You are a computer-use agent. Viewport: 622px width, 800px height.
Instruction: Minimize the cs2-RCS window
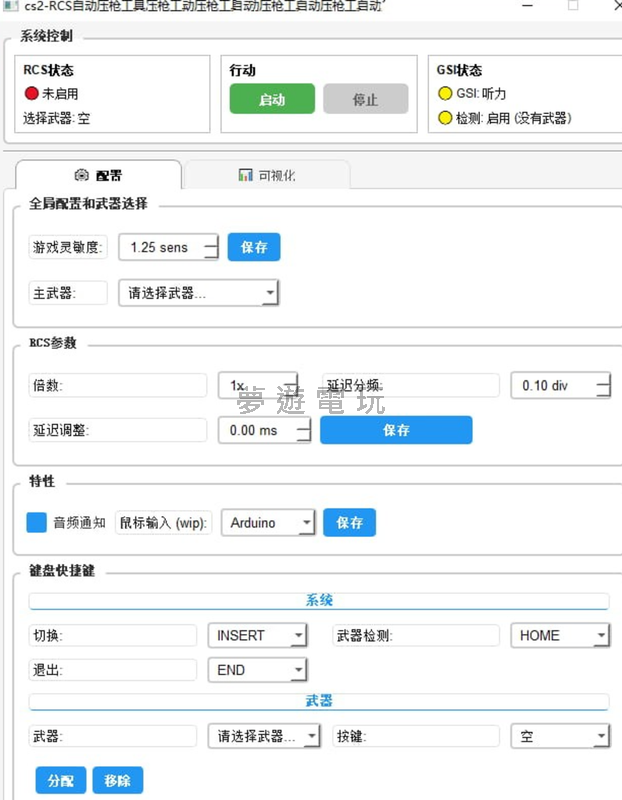(528, 6)
